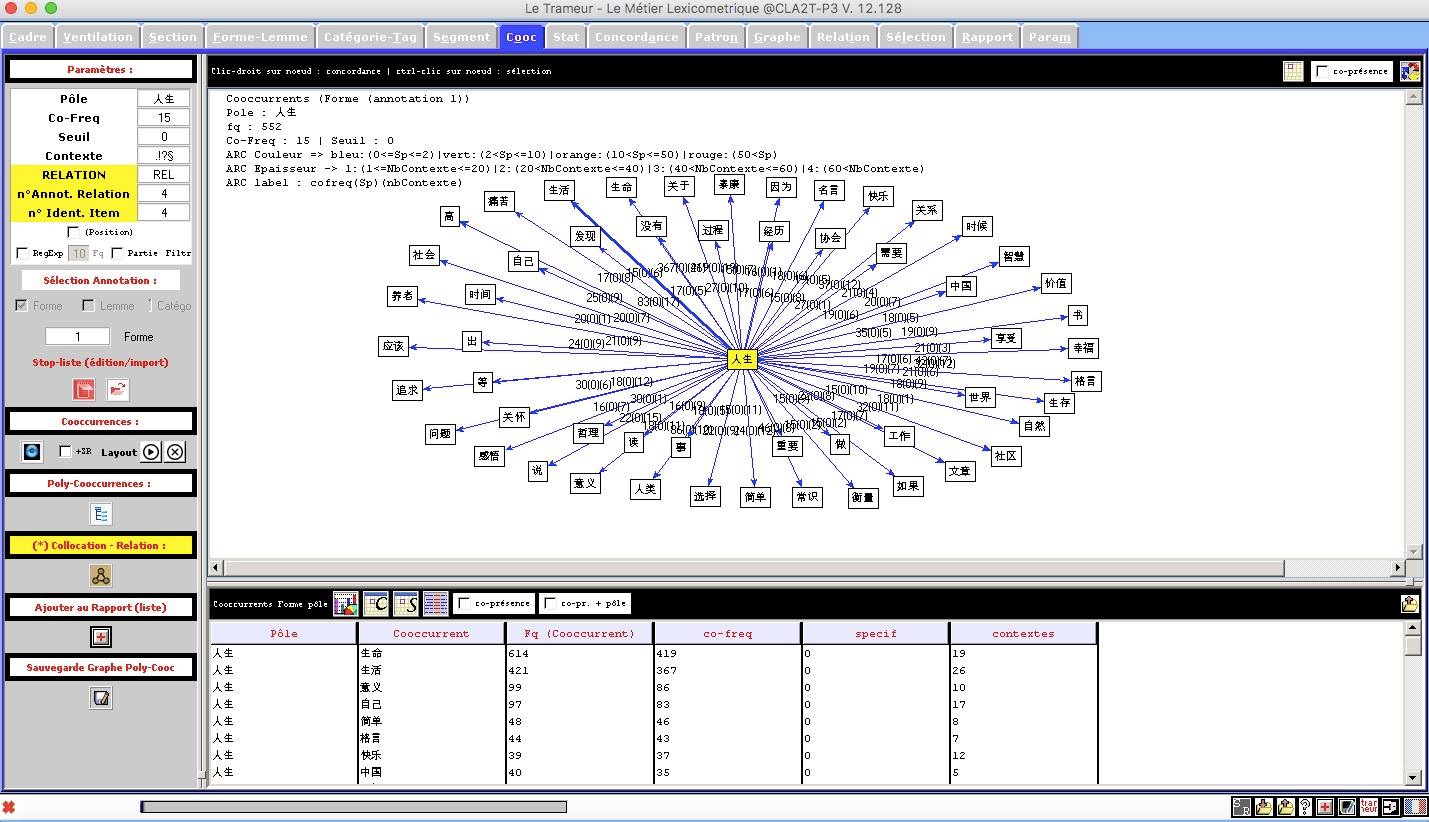The height and width of the screenshot is (822, 1429).
Task: Switch to the Stat tab
Action: (x=566, y=37)
